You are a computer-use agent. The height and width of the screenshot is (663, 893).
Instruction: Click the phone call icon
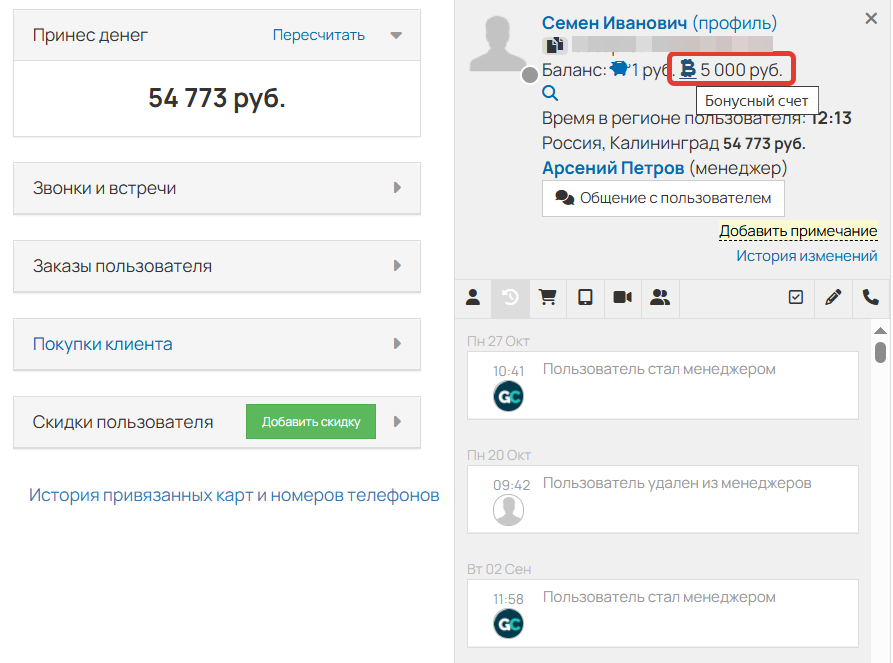tap(870, 298)
